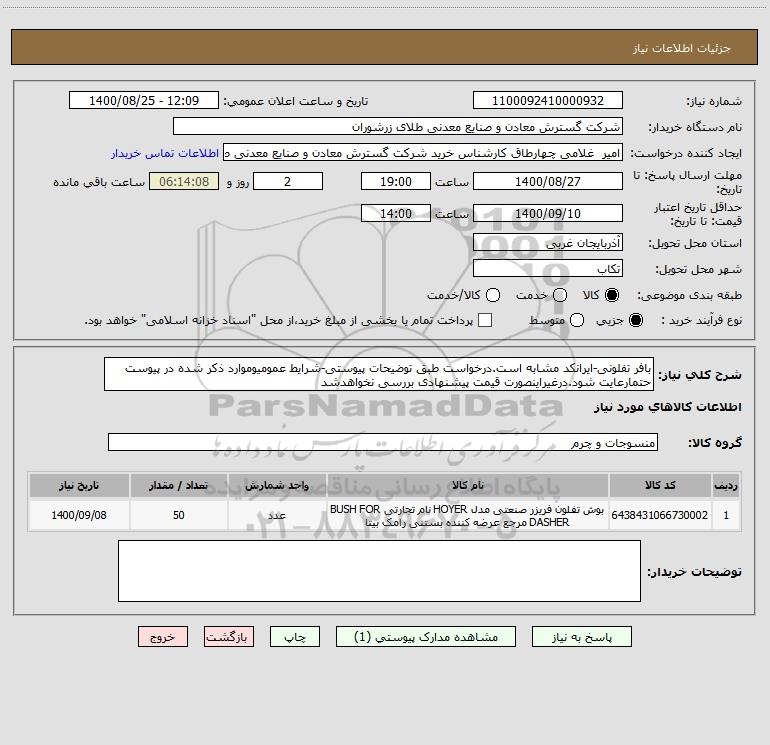Click the پاسخ به نیاز button
The height and width of the screenshot is (745, 770).
581,636
